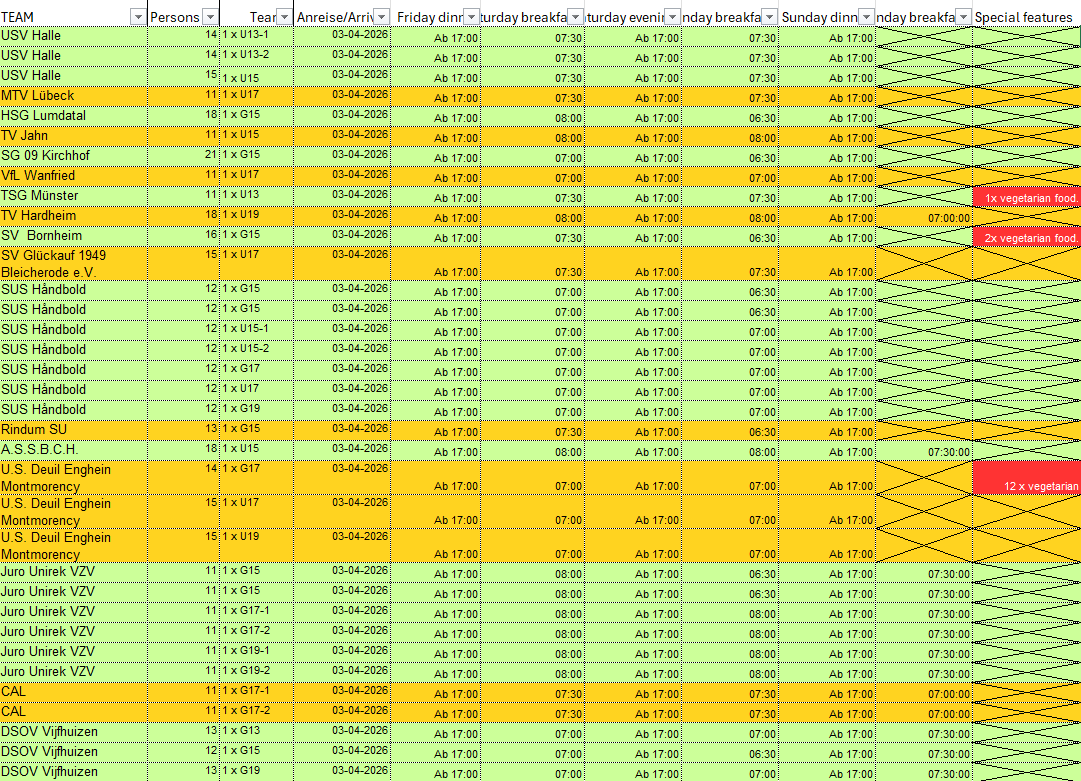The image size is (1081, 781).
Task: Open the Persons column filter dropdown
Action: click(x=209, y=16)
